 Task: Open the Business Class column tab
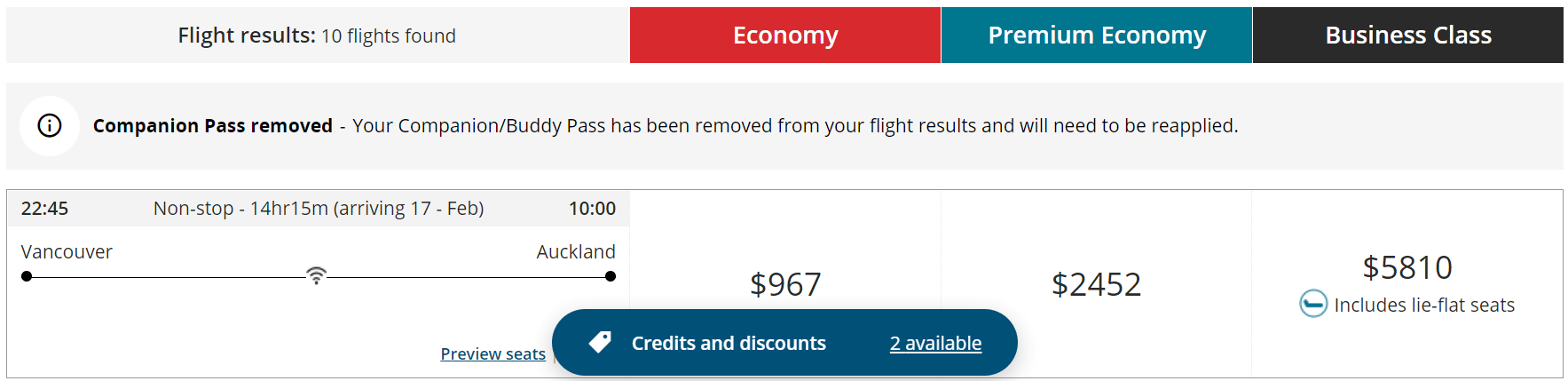coord(1407,36)
